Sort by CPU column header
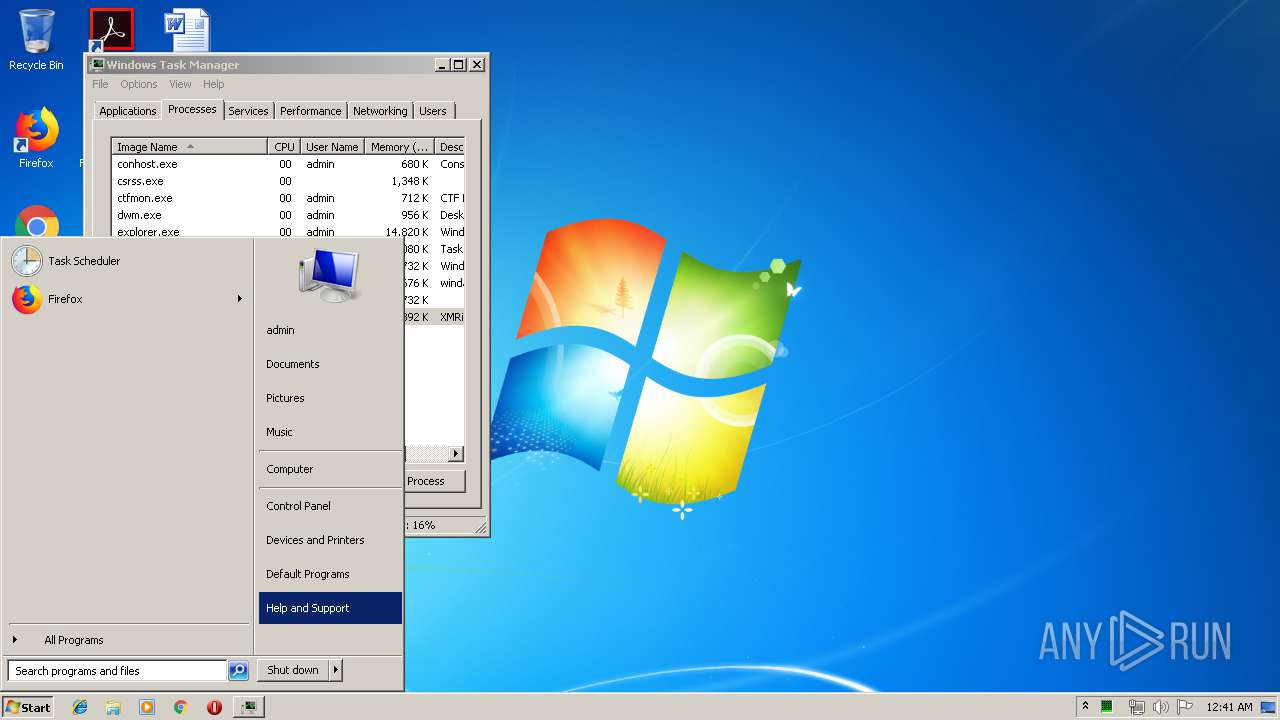This screenshot has height=720, width=1280. 284,147
